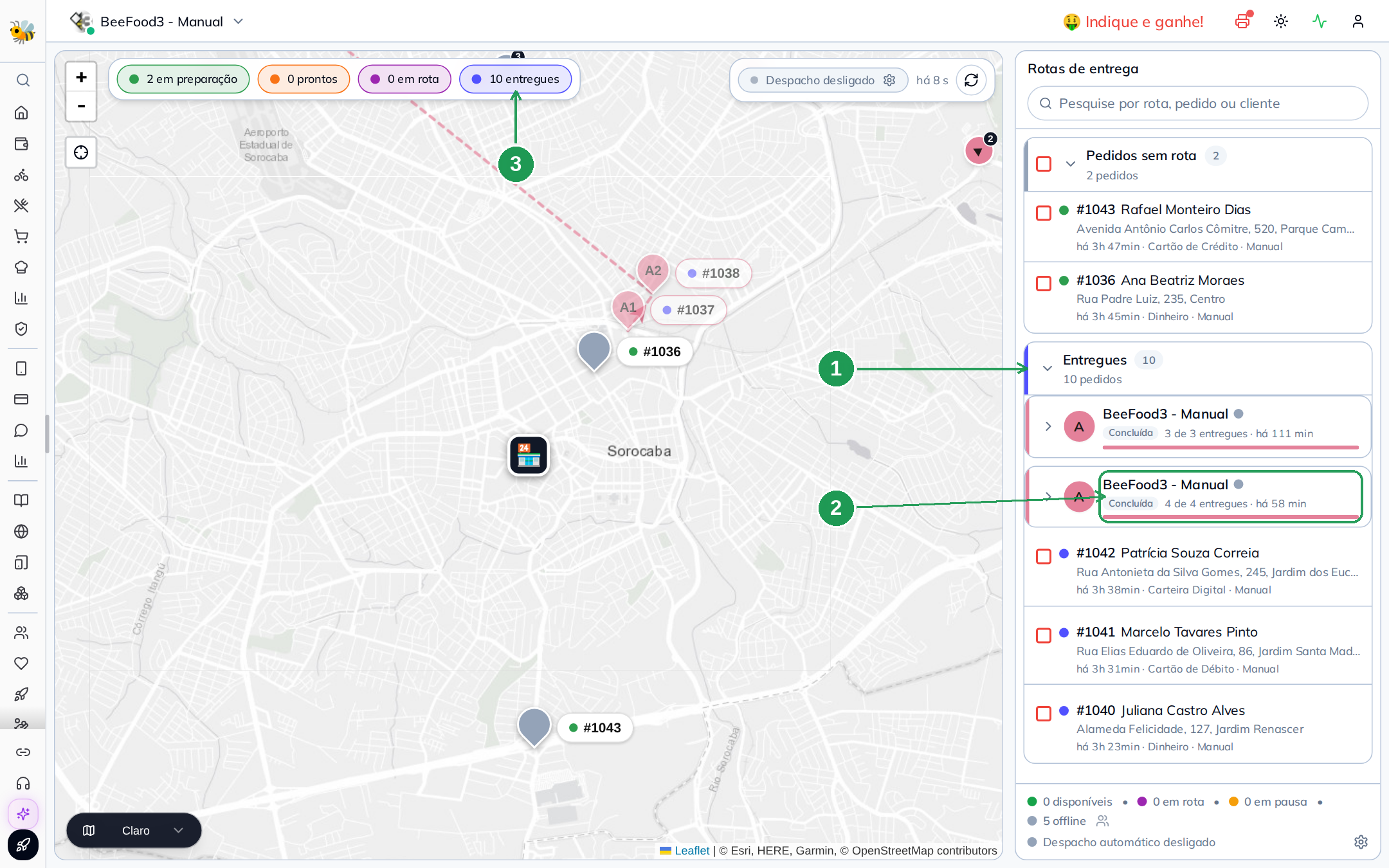Image resolution: width=1389 pixels, height=868 pixels.
Task: Expand the map cluster marker showing 2
Action: (979, 150)
